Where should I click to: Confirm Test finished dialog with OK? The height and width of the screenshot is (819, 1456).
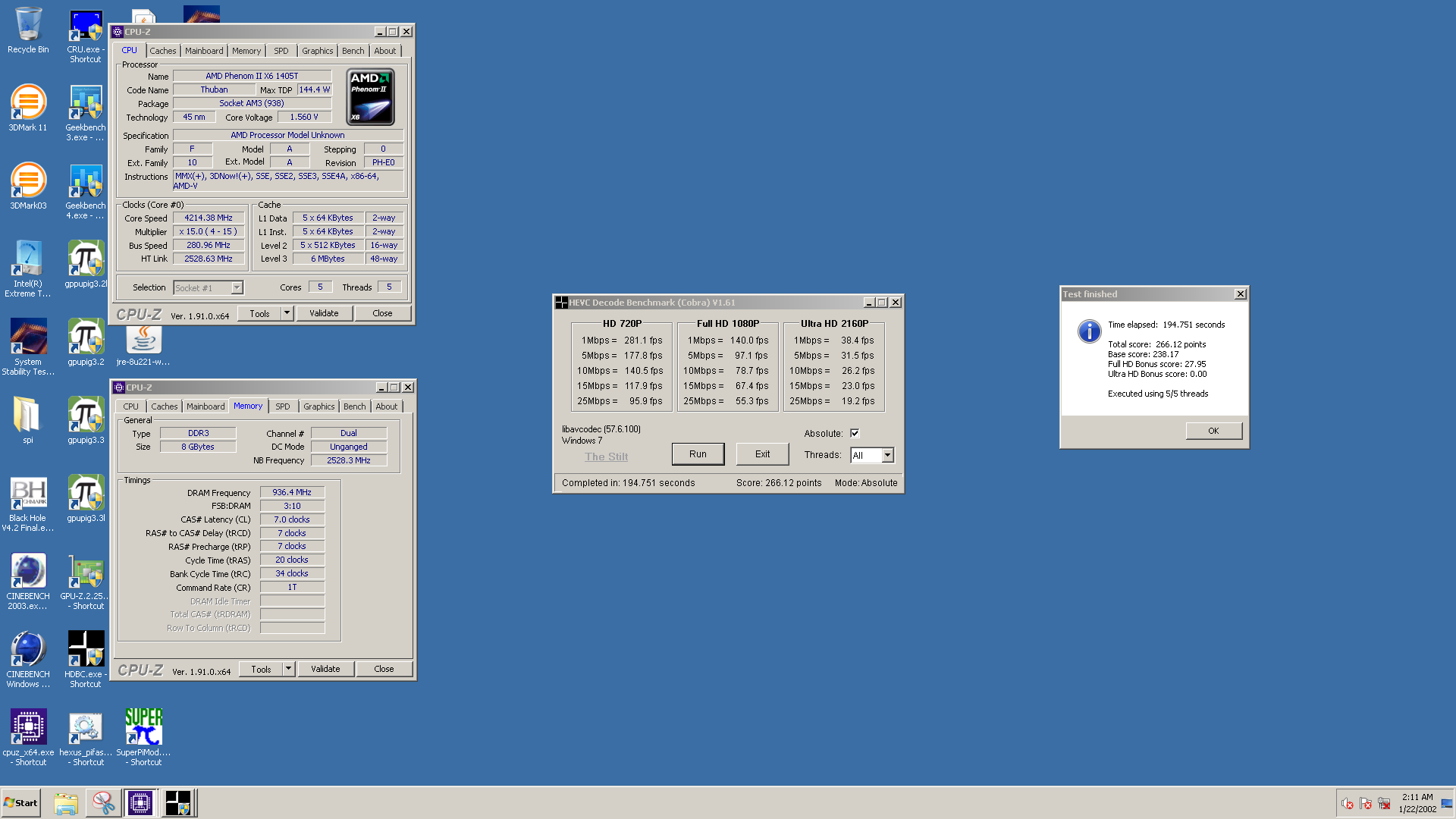(1213, 431)
